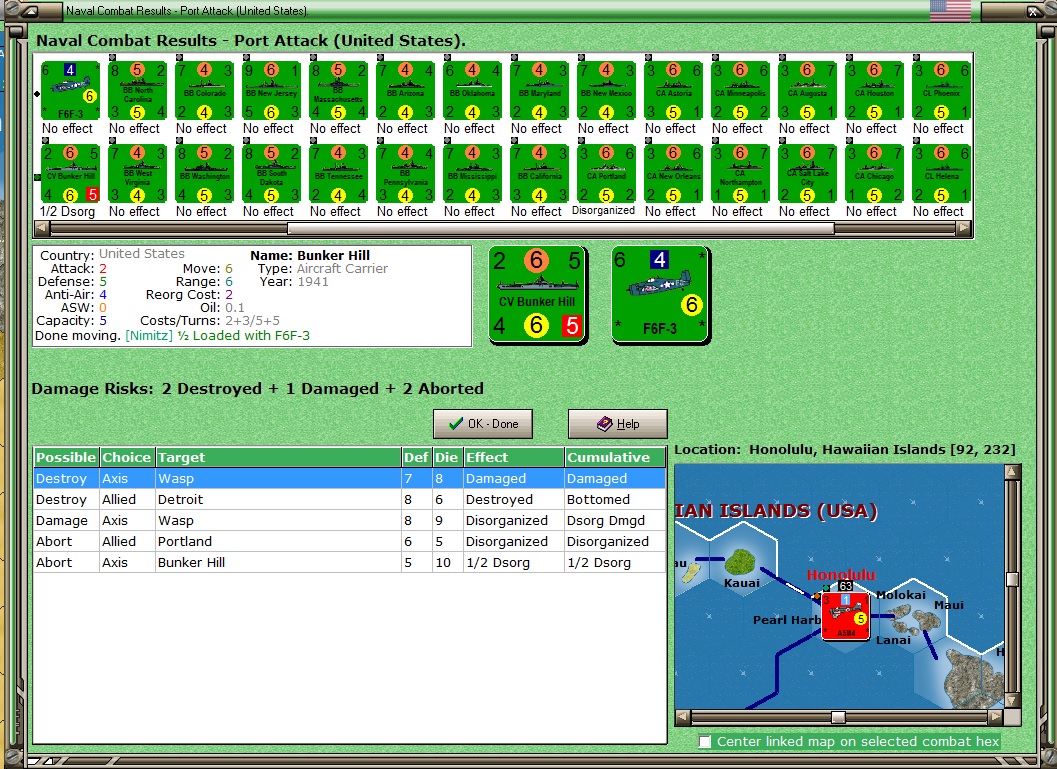Select the CA Chicago counter
Screen dimensions: 1057x769
874,175
